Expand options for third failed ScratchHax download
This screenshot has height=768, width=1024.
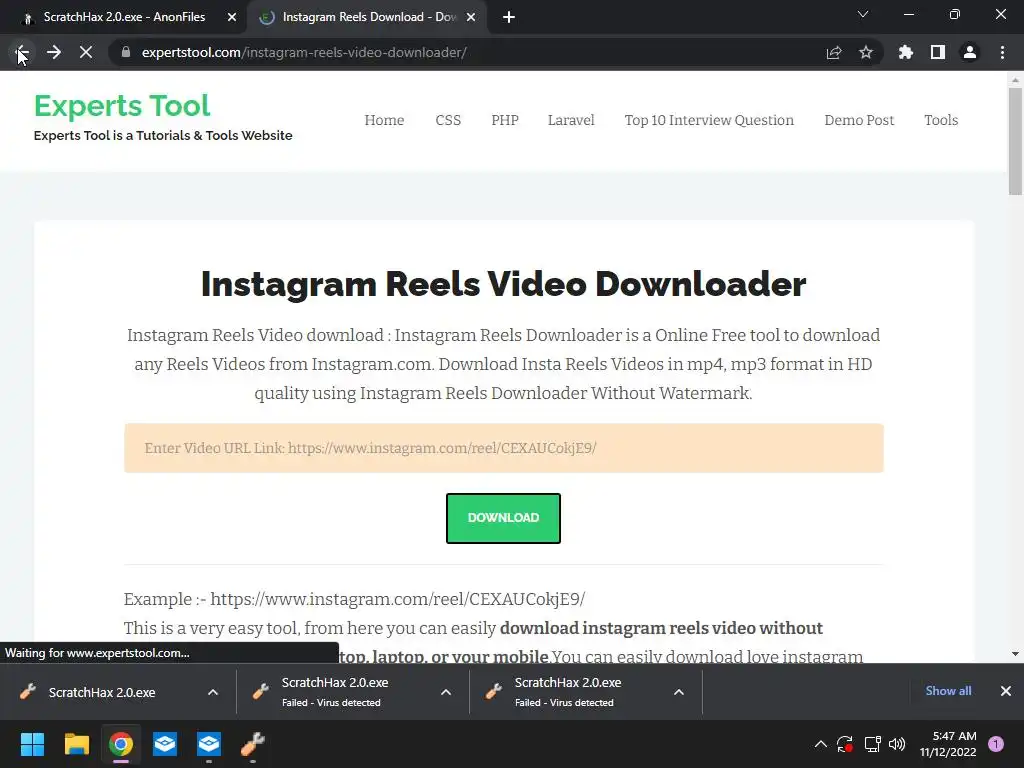tap(679, 692)
